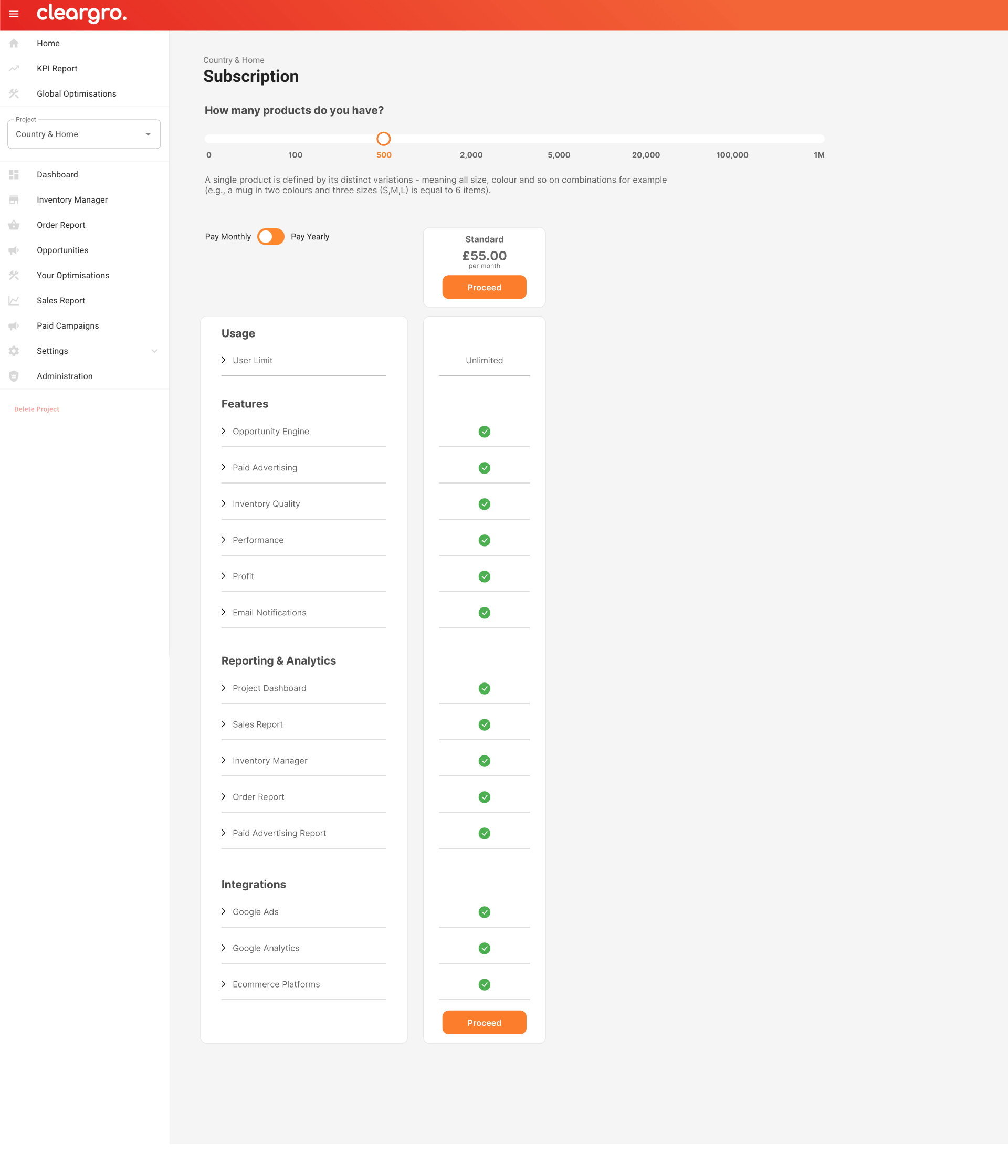This screenshot has width=1008, height=1176.
Task: Click the Dashboard grid icon
Action: (14, 175)
